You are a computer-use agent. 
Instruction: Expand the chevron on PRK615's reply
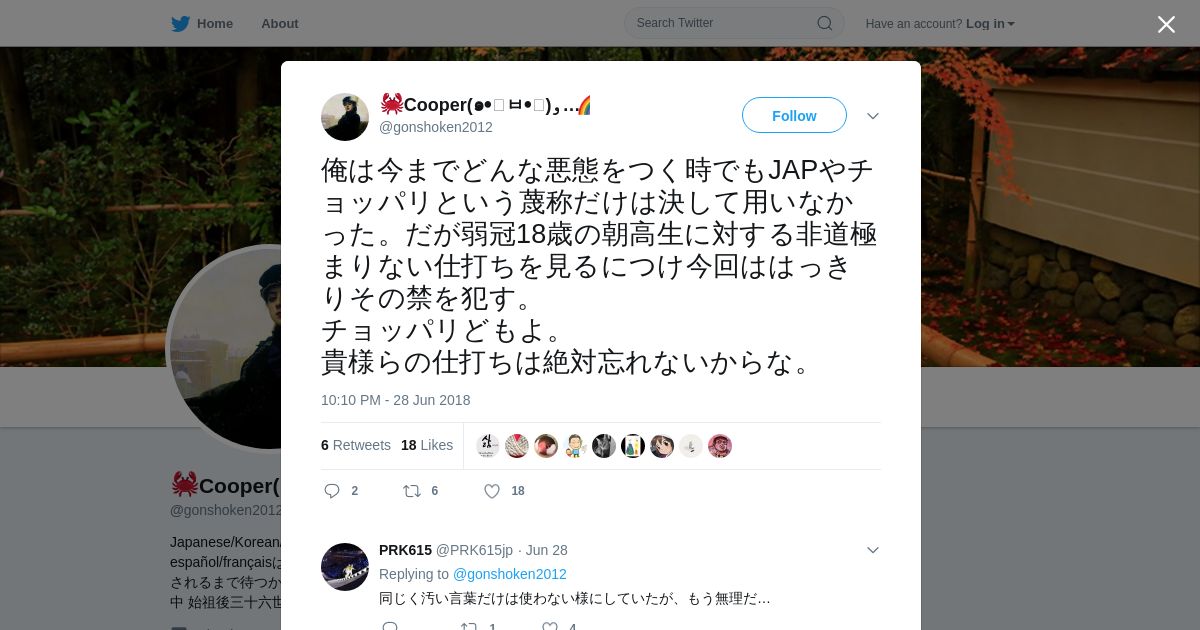point(873,550)
